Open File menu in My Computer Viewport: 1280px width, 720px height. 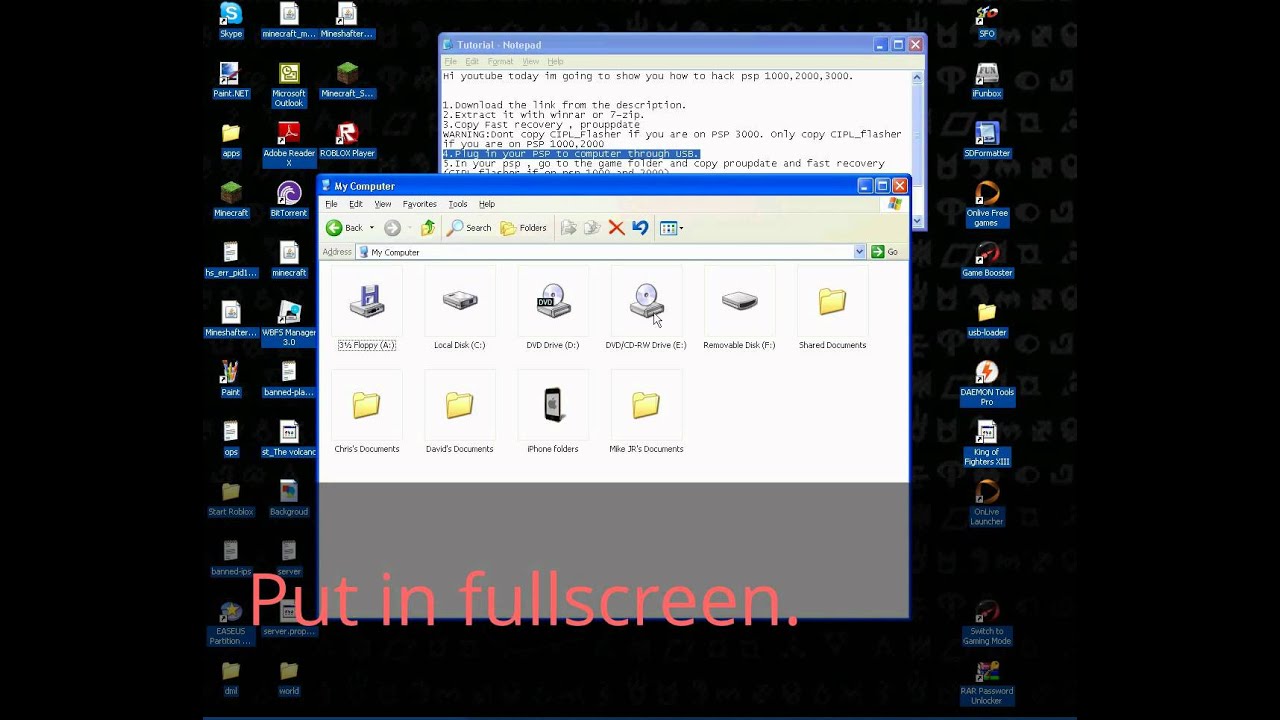[331, 204]
